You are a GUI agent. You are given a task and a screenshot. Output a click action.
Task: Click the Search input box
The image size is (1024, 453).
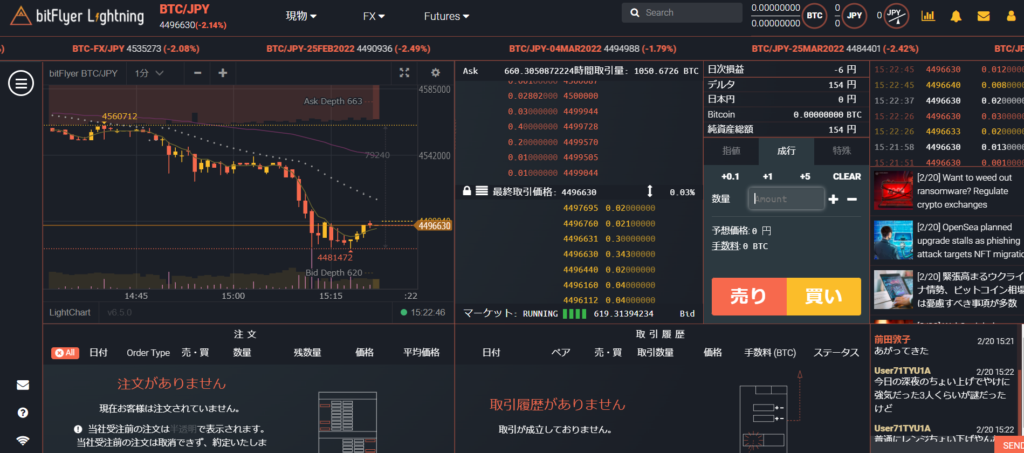click(x=682, y=13)
